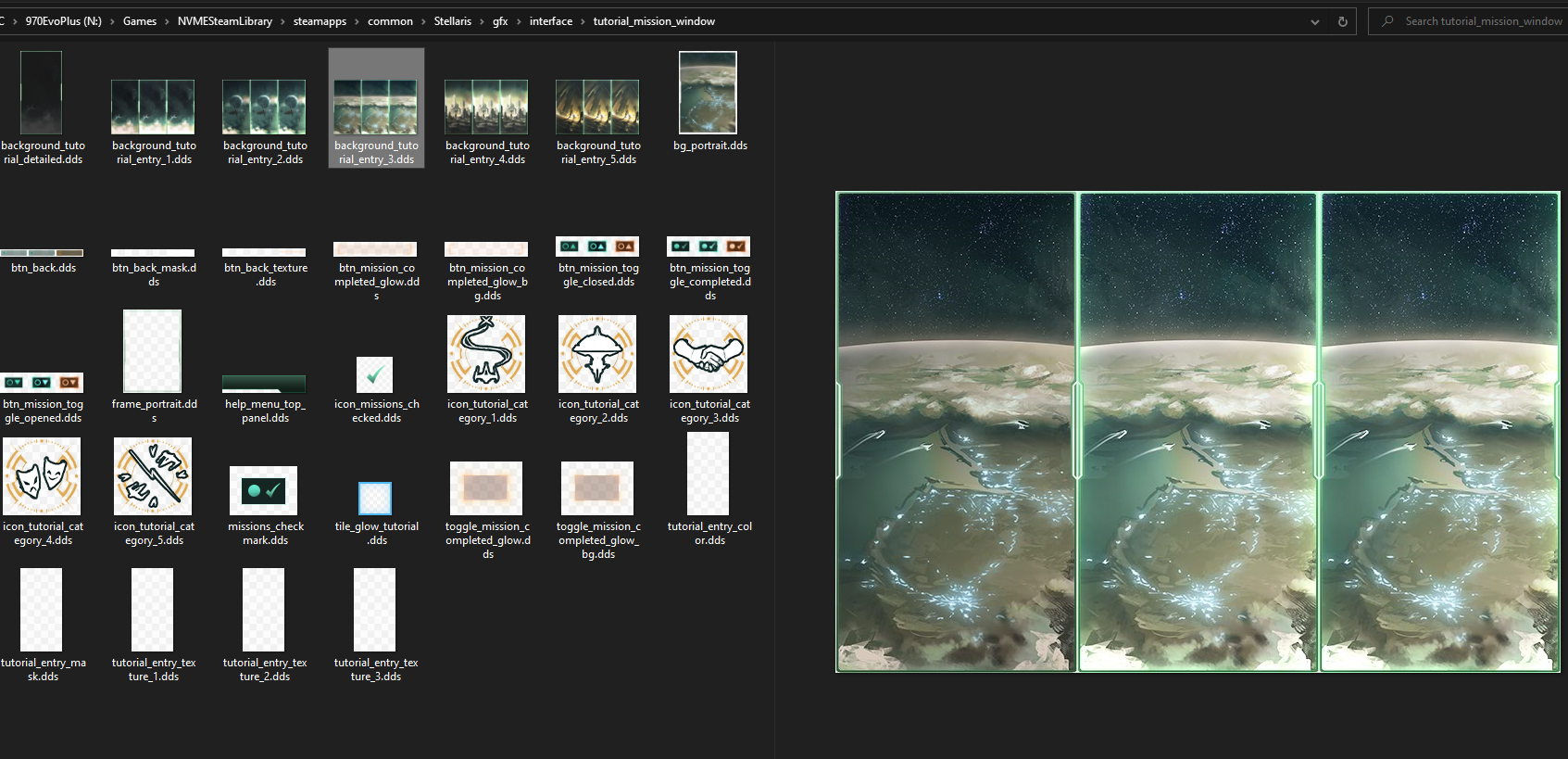Select btn_mission_completed_glow.dds file icon
Screen dimensions: 1568x759
[375, 249]
